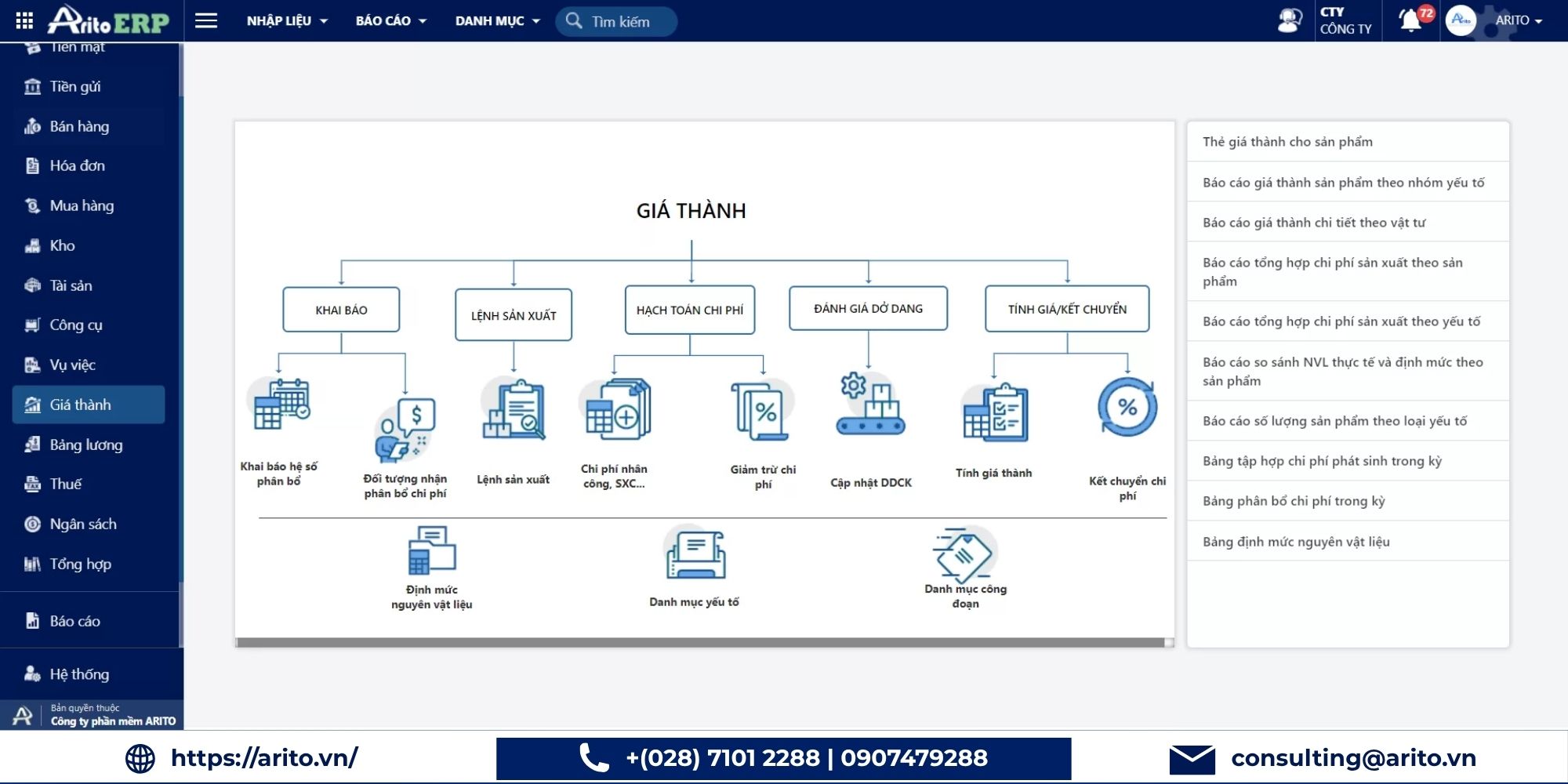Screen dimensions: 1568x784
Task: Open the apps grid icon
Action: point(24,21)
